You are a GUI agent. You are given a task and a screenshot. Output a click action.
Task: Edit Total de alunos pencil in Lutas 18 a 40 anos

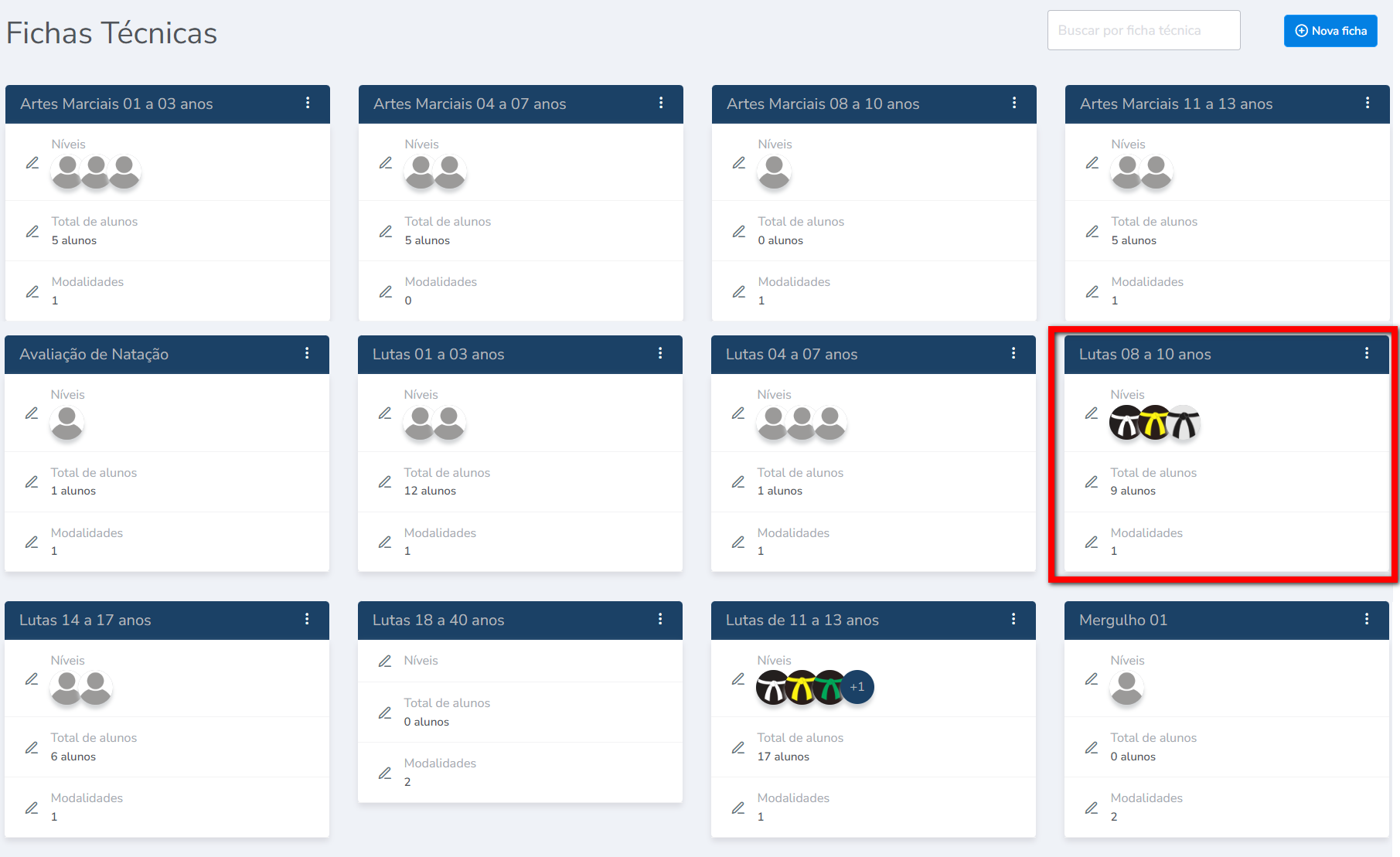(x=385, y=712)
